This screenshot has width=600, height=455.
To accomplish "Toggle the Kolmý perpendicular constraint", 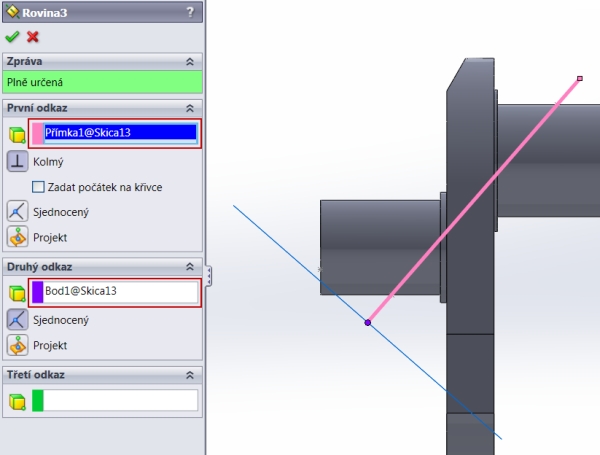I will pos(17,161).
